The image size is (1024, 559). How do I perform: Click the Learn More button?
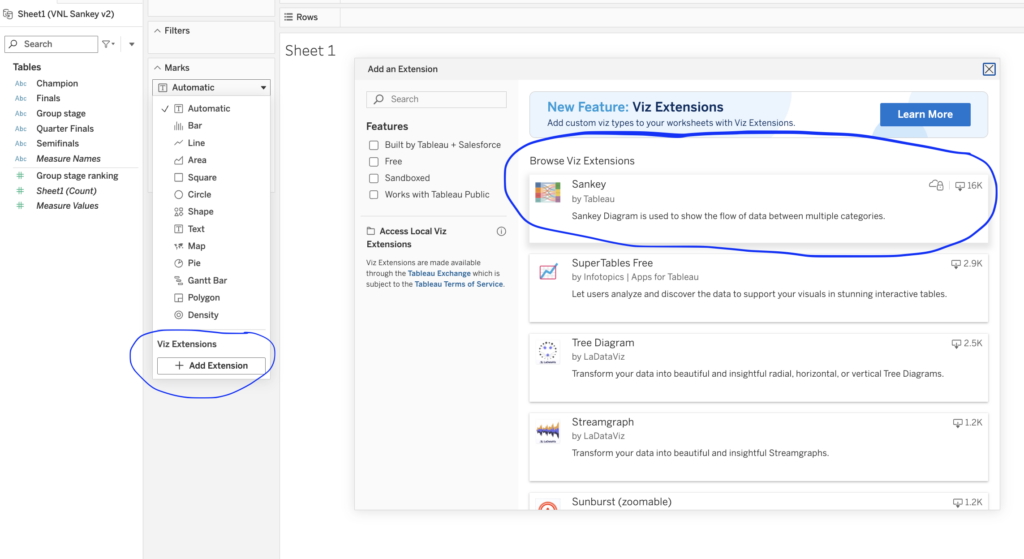pyautogui.click(x=924, y=114)
